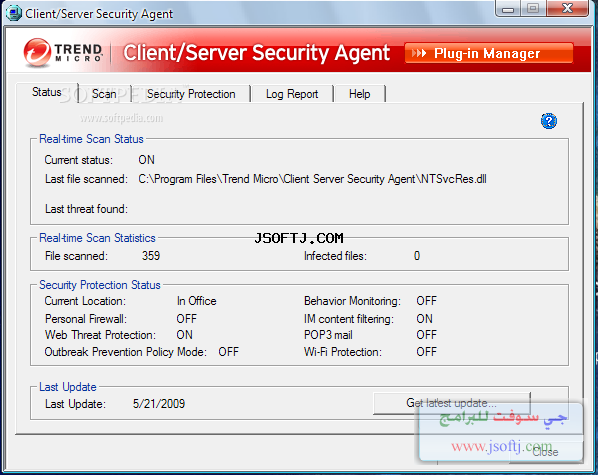Click the Trend Micro logo
Image resolution: width=598 pixels, height=475 pixels.
click(63, 52)
